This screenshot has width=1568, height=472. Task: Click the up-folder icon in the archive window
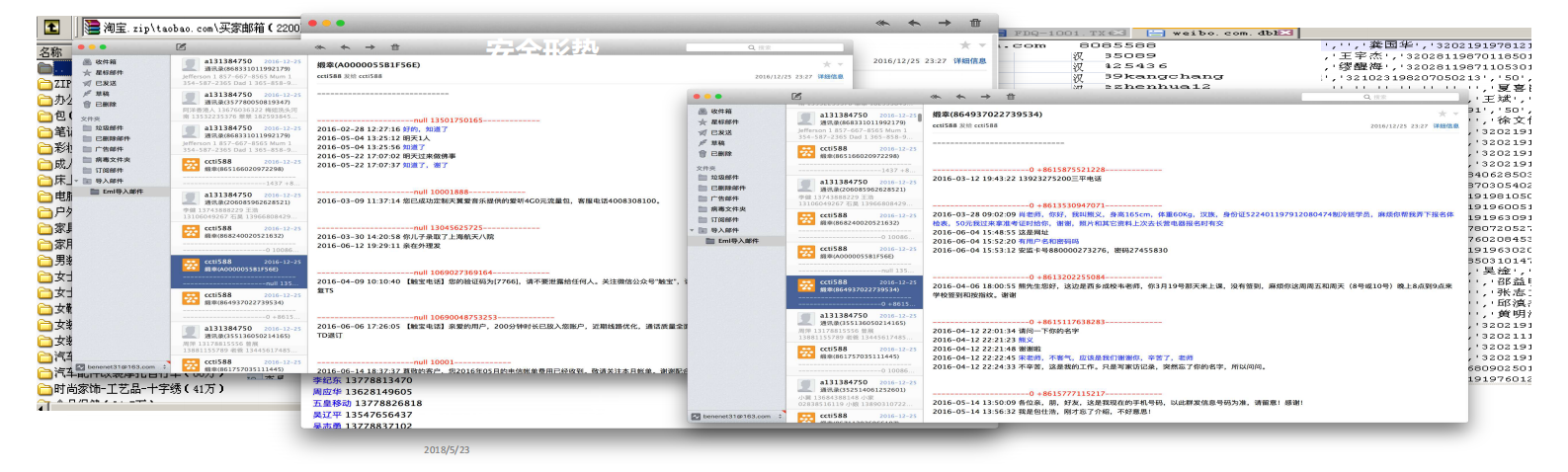(52, 28)
